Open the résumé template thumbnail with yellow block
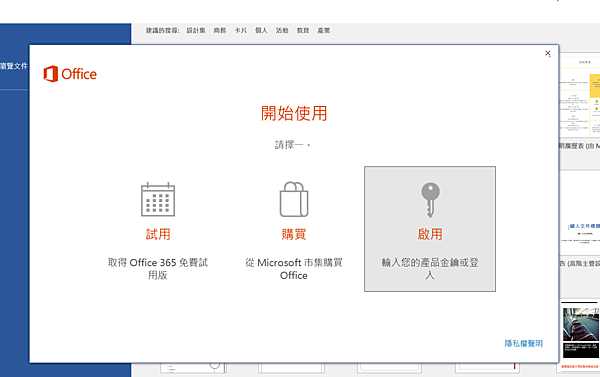This screenshot has height=377, width=600. pyautogui.click(x=580, y=96)
